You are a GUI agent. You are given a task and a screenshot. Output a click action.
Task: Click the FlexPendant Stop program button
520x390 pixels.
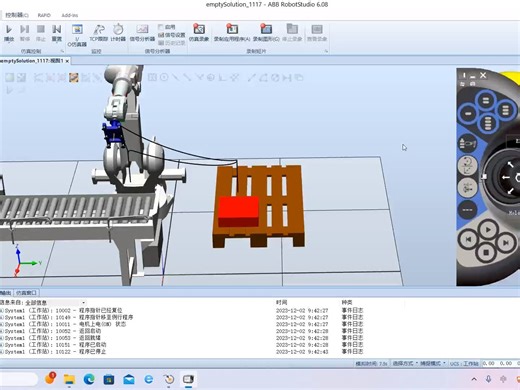(486, 253)
